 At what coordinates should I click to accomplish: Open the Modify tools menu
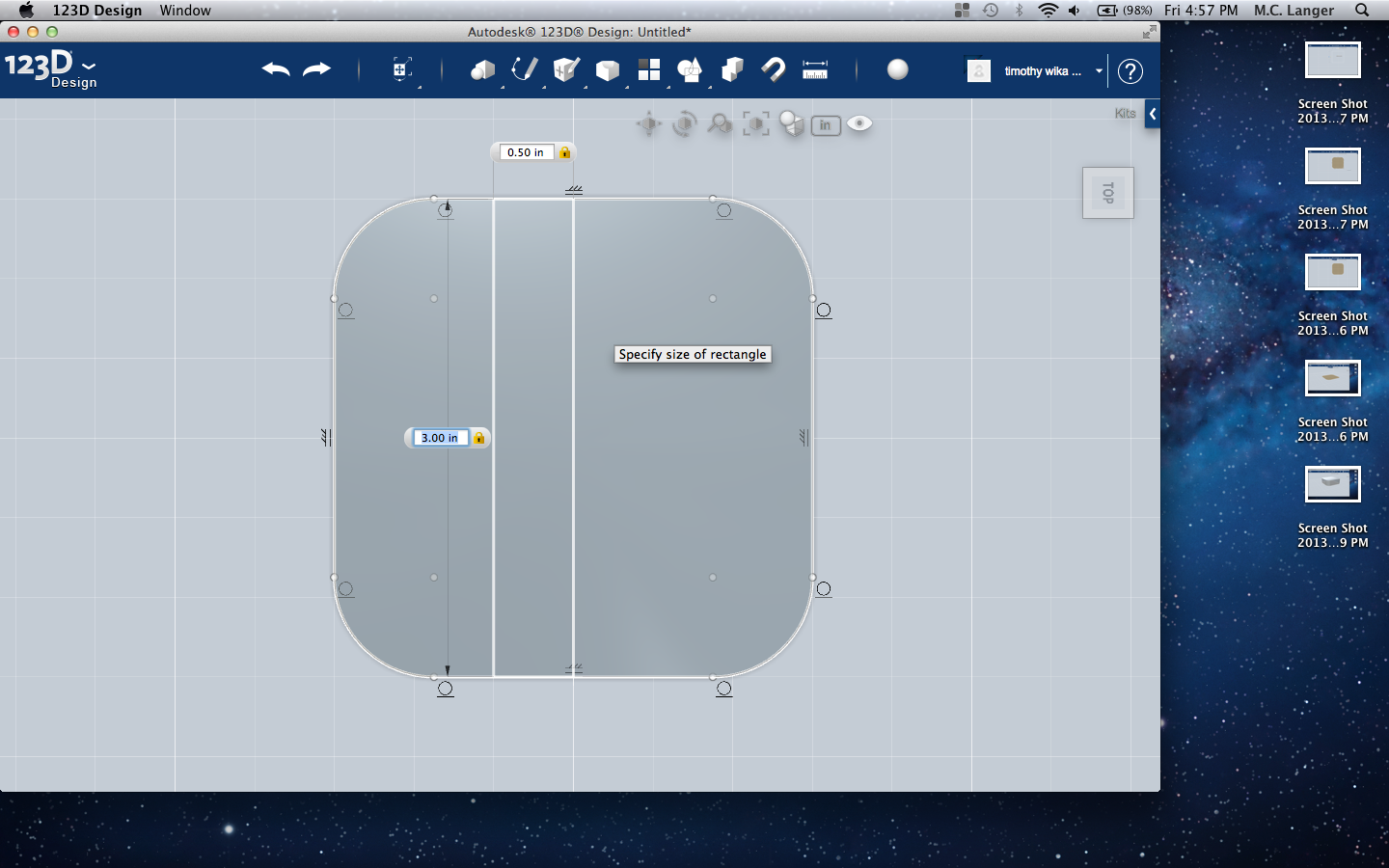(x=608, y=69)
